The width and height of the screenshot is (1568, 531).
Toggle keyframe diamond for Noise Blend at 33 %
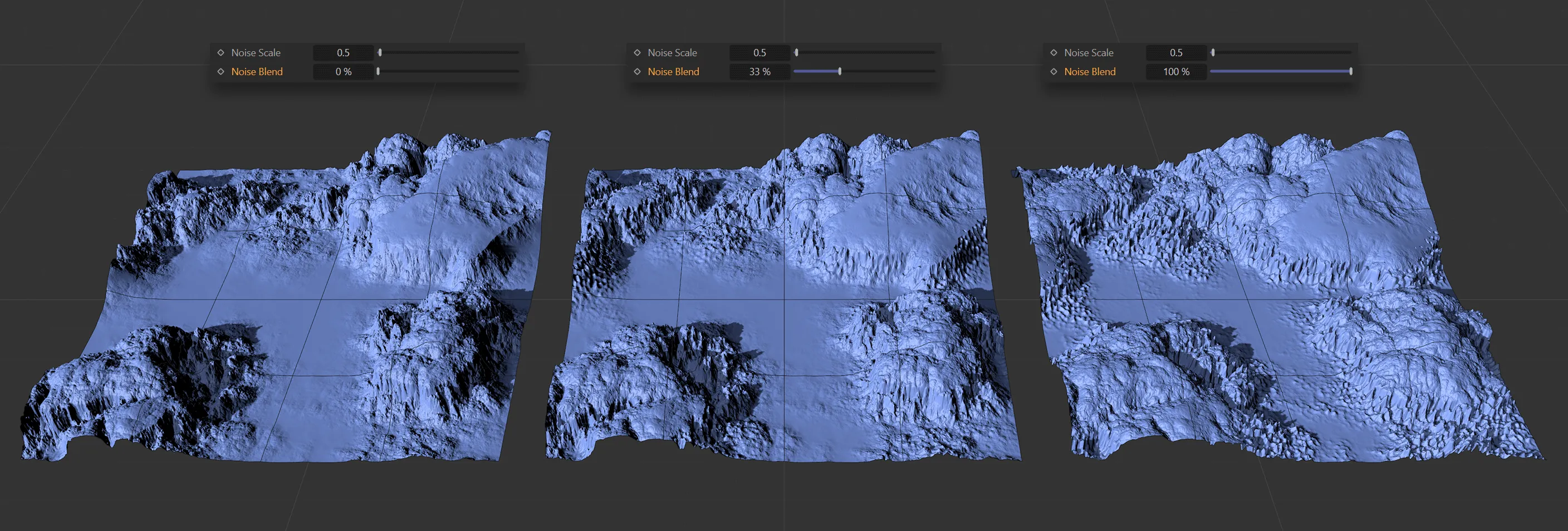click(638, 72)
